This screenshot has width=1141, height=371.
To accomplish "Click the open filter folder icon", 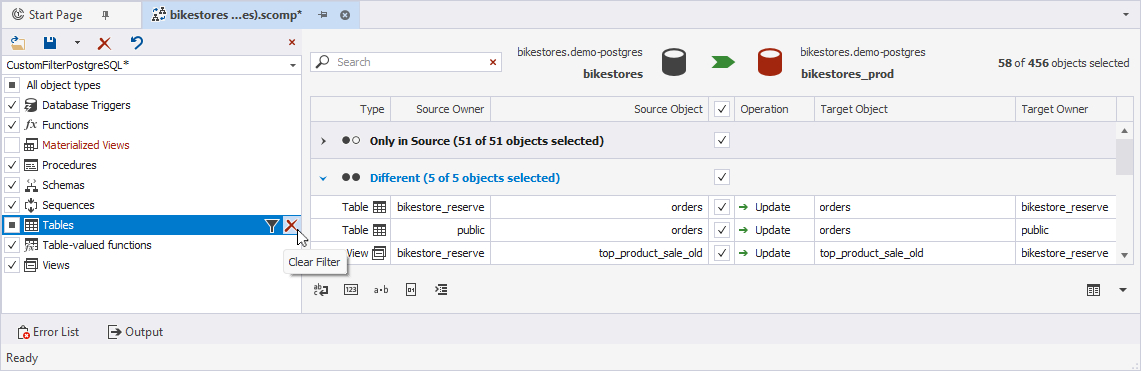I will coord(18,43).
